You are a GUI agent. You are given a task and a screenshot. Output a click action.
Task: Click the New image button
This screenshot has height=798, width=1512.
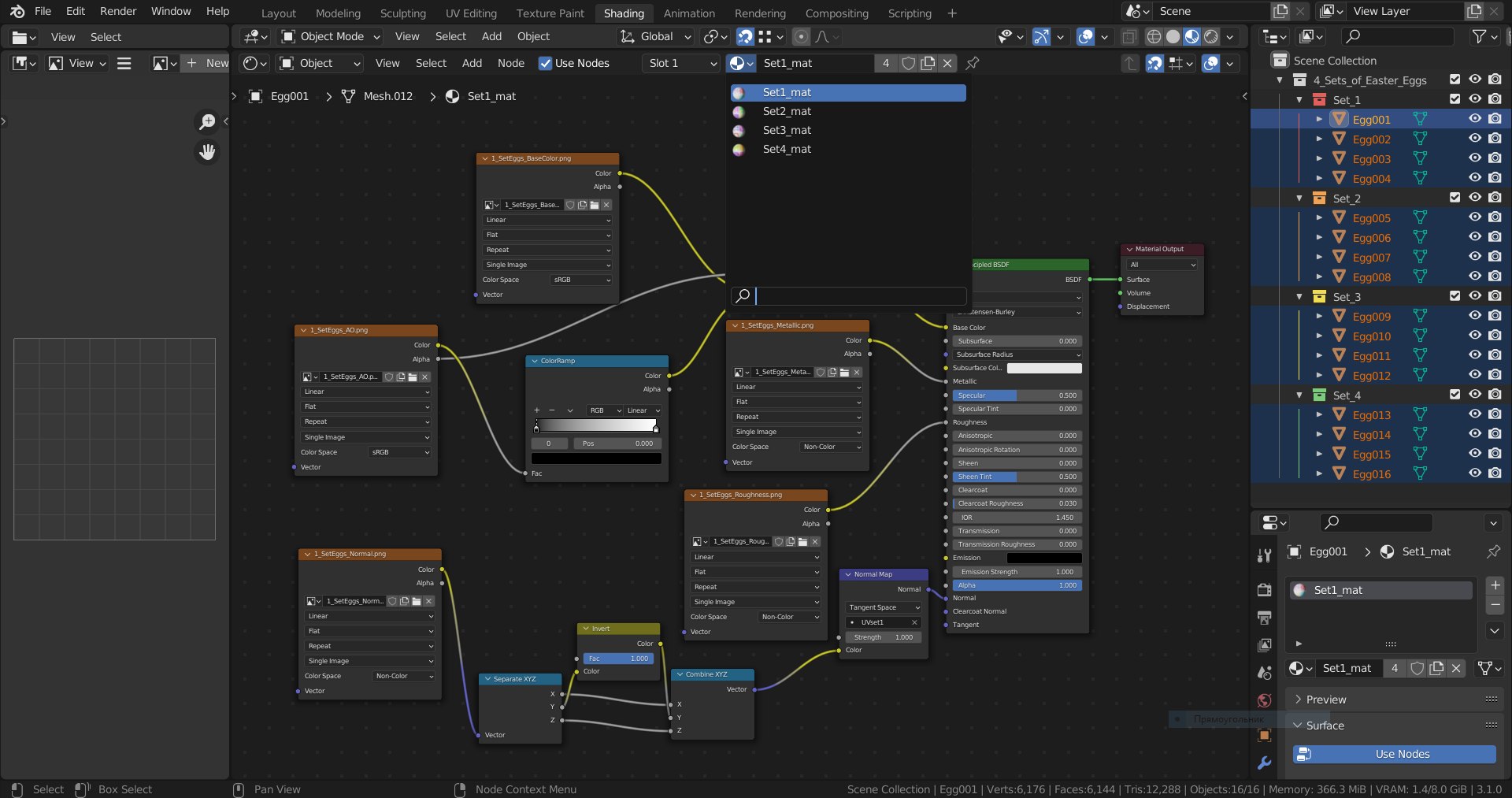[x=206, y=63]
